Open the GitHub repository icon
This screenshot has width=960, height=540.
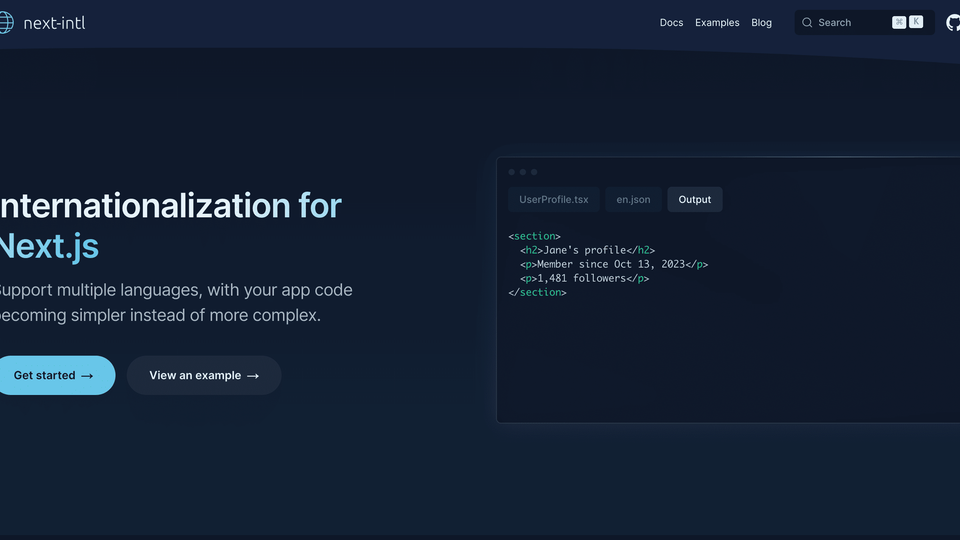pyautogui.click(x=953, y=23)
